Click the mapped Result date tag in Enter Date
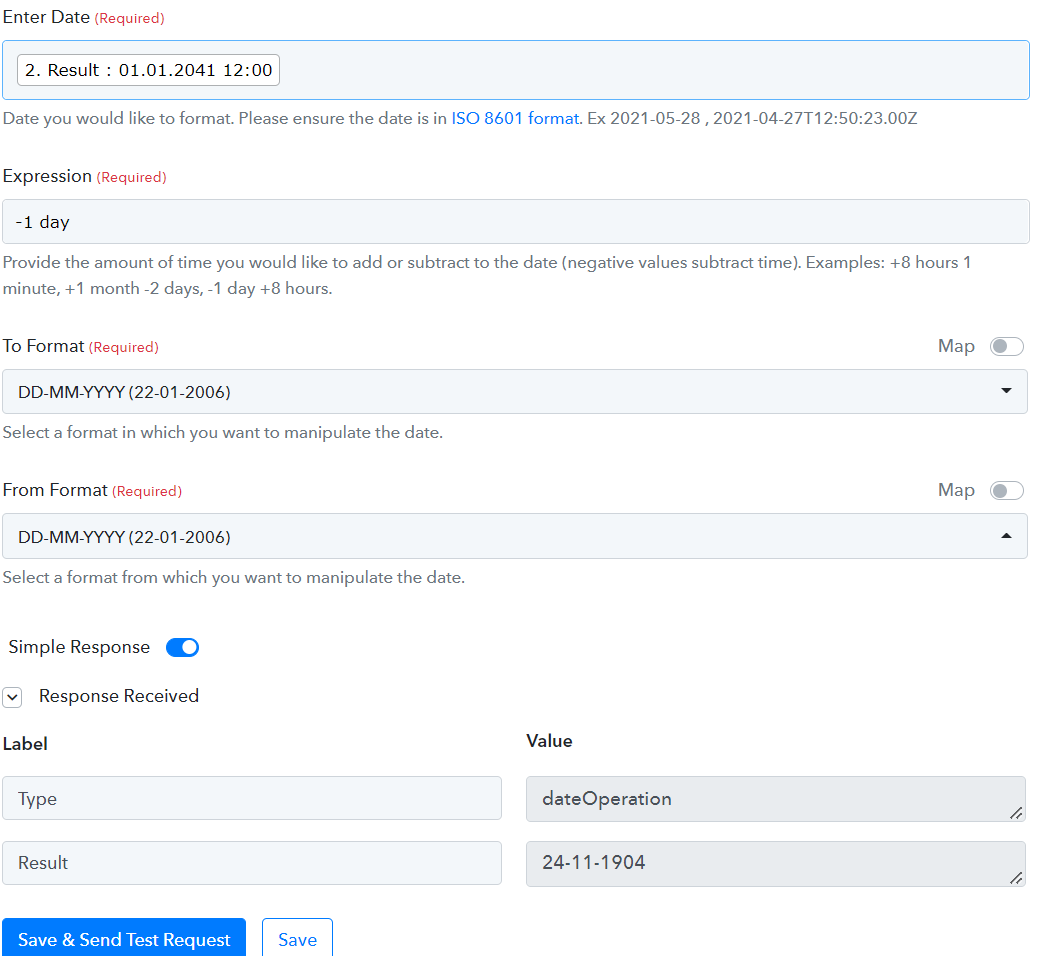The height and width of the screenshot is (956, 1043). (x=148, y=70)
